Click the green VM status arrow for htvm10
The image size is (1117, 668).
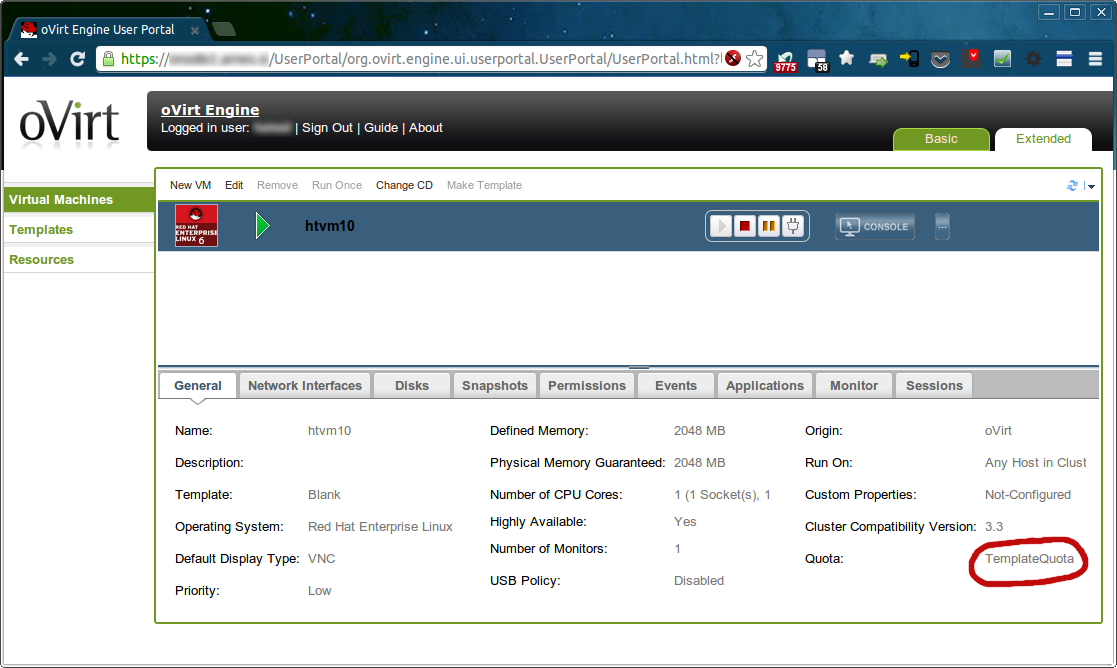coord(263,226)
